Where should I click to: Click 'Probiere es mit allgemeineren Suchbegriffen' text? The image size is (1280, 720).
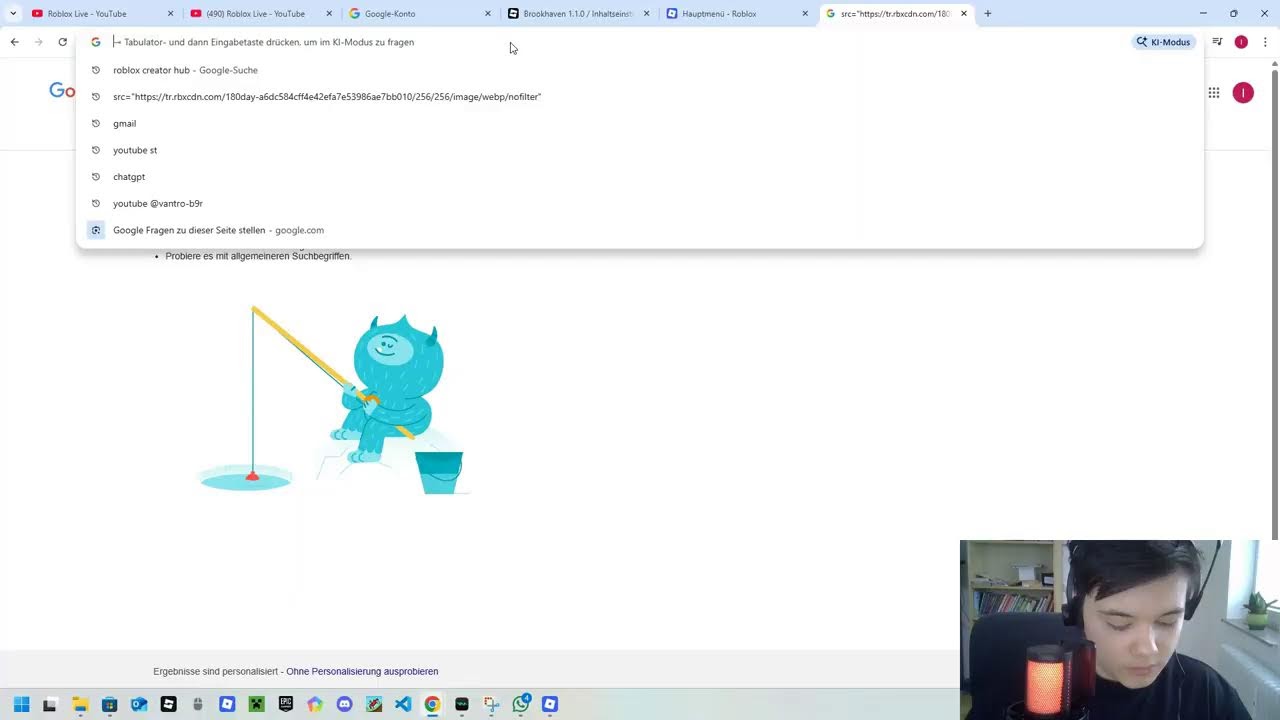point(258,256)
